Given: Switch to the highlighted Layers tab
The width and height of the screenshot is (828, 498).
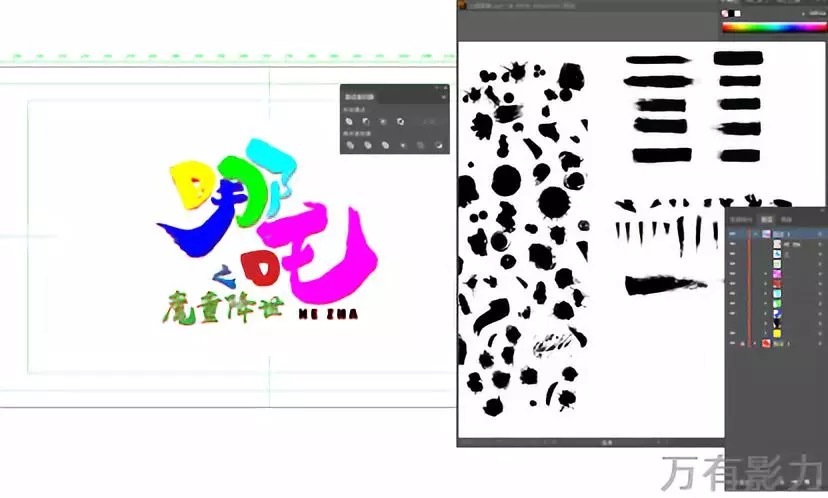Looking at the screenshot, I should tap(768, 217).
